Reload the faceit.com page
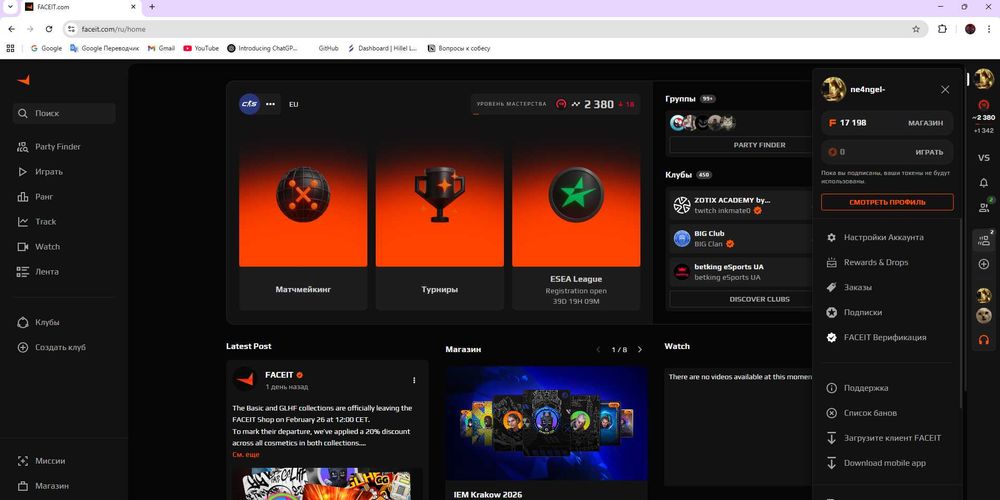Image resolution: width=1000 pixels, height=500 pixels. (x=49, y=29)
